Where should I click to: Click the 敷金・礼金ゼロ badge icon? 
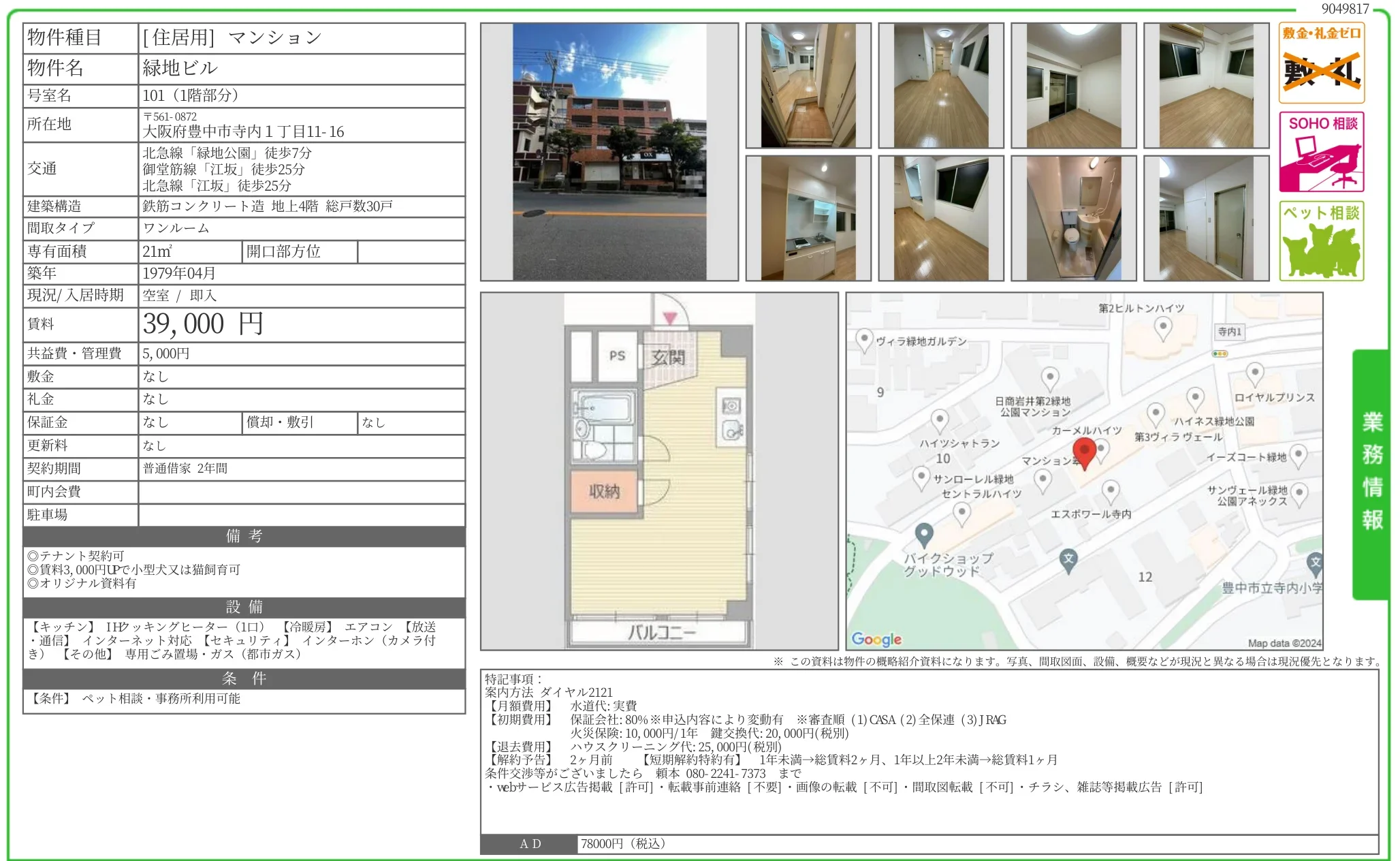(x=1321, y=63)
